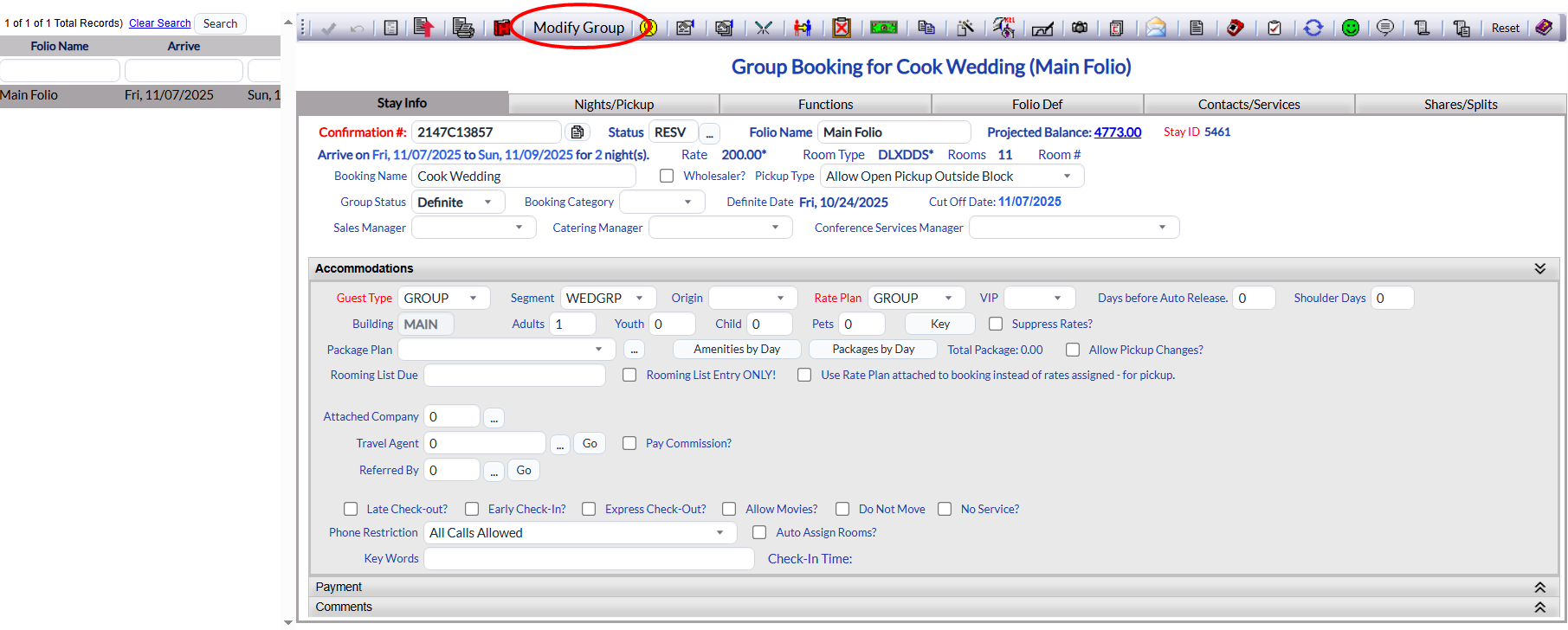Click the blue refresh arrows icon
Image resolution: width=1568 pixels, height=630 pixels.
tap(1313, 28)
